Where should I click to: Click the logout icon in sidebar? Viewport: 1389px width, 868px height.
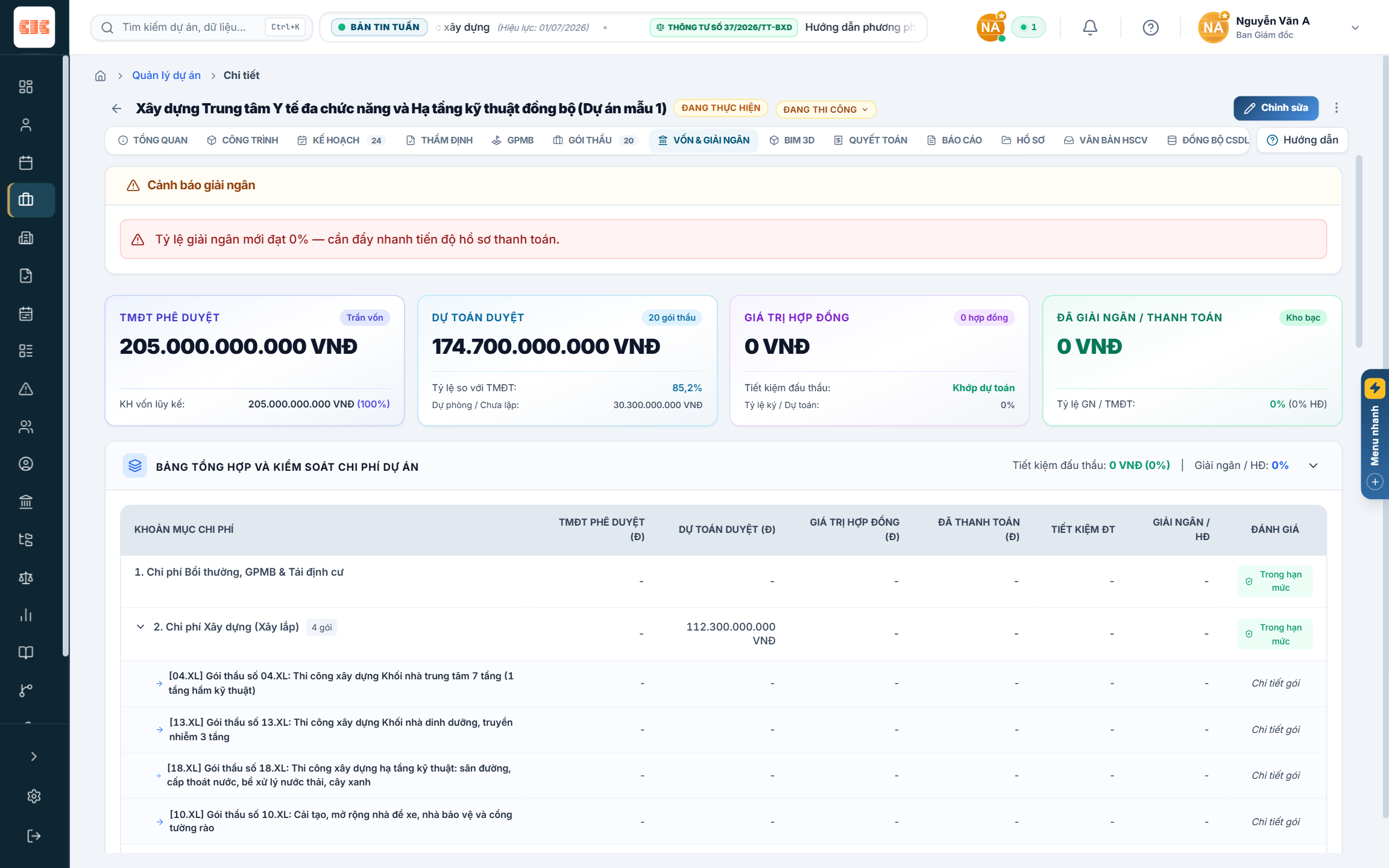(34, 835)
